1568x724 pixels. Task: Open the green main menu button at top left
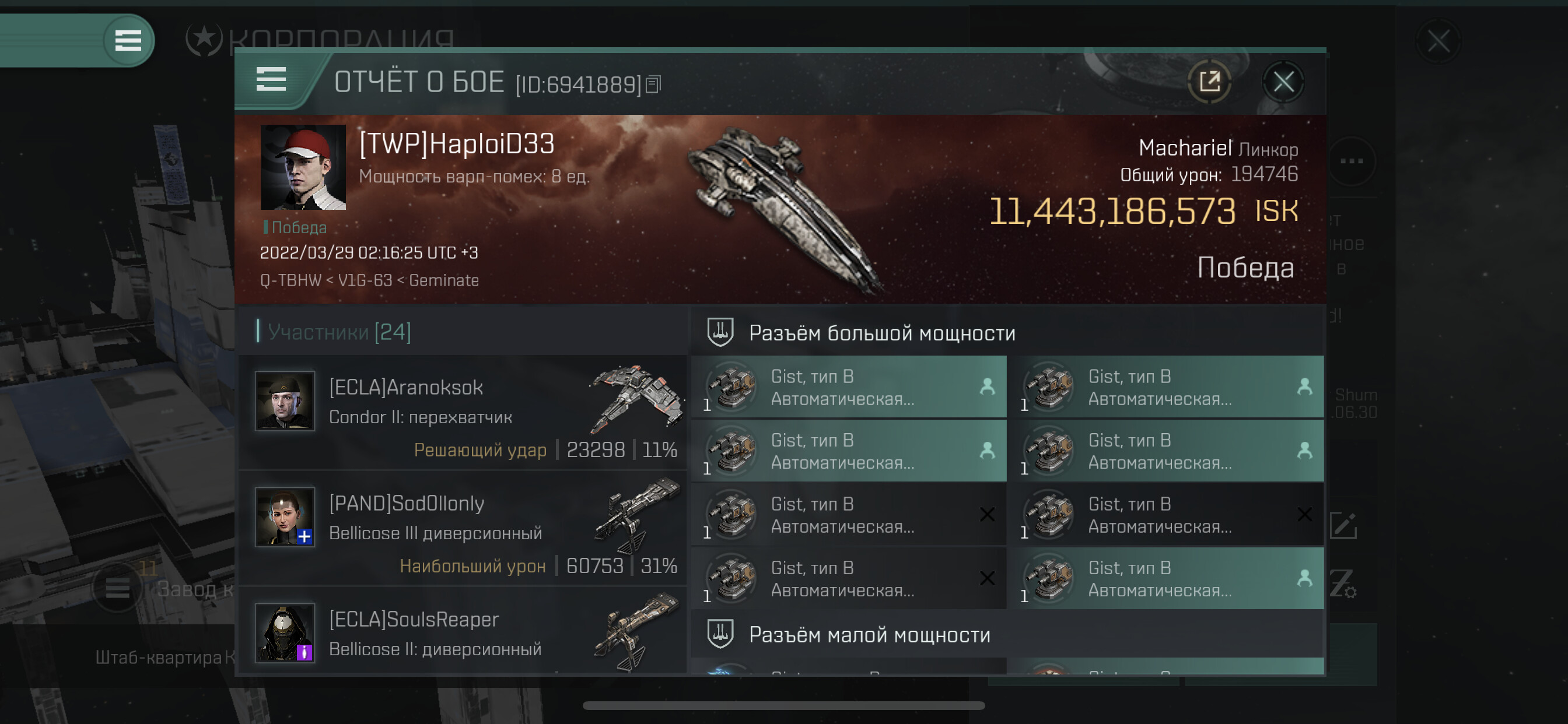(128, 41)
